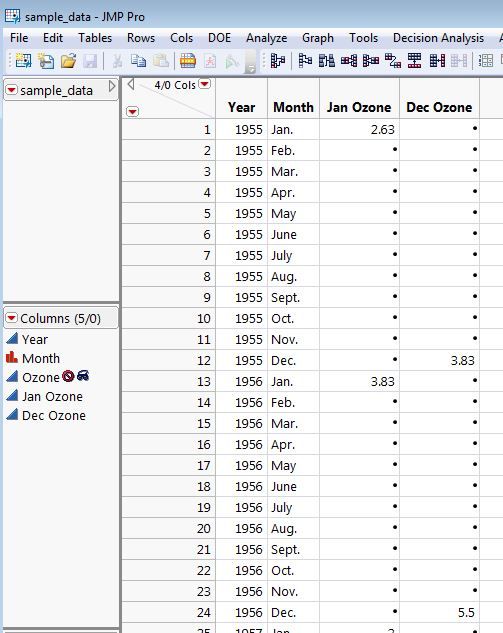This screenshot has width=503, height=633.
Task: Click the Dec Ozone cell showing 5.5
Action: point(439,612)
